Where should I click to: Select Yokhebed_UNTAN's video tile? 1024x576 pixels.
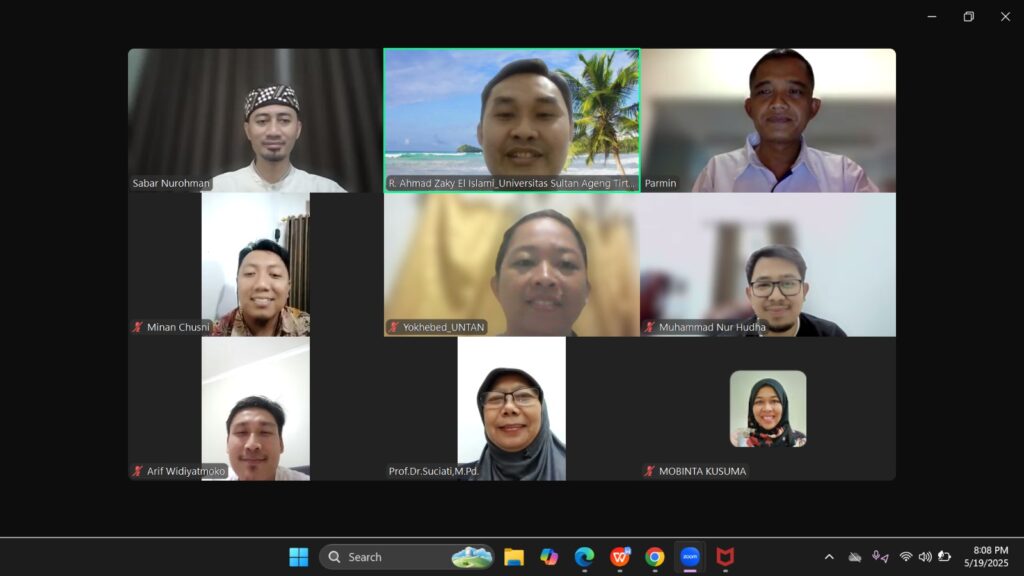coord(511,264)
